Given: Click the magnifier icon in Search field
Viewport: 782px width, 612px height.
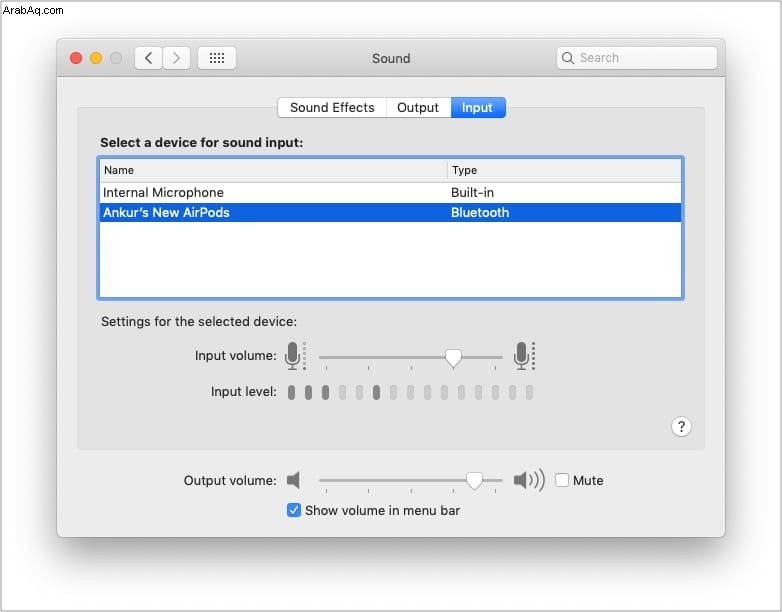Looking at the screenshot, I should point(568,58).
